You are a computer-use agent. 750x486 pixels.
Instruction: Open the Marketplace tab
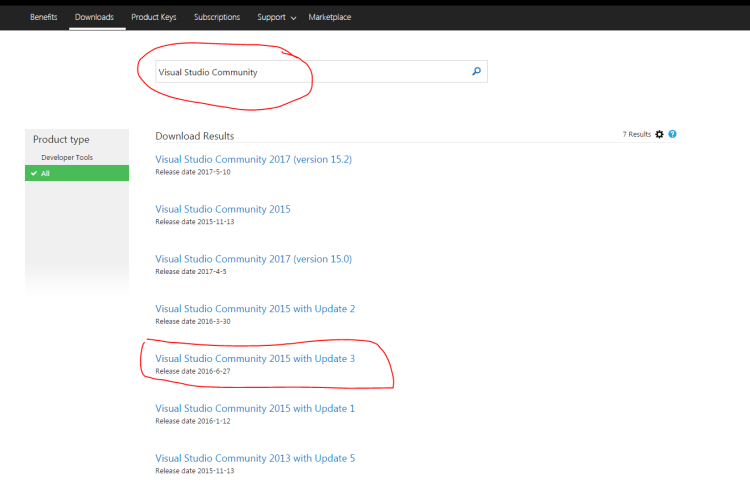330,17
